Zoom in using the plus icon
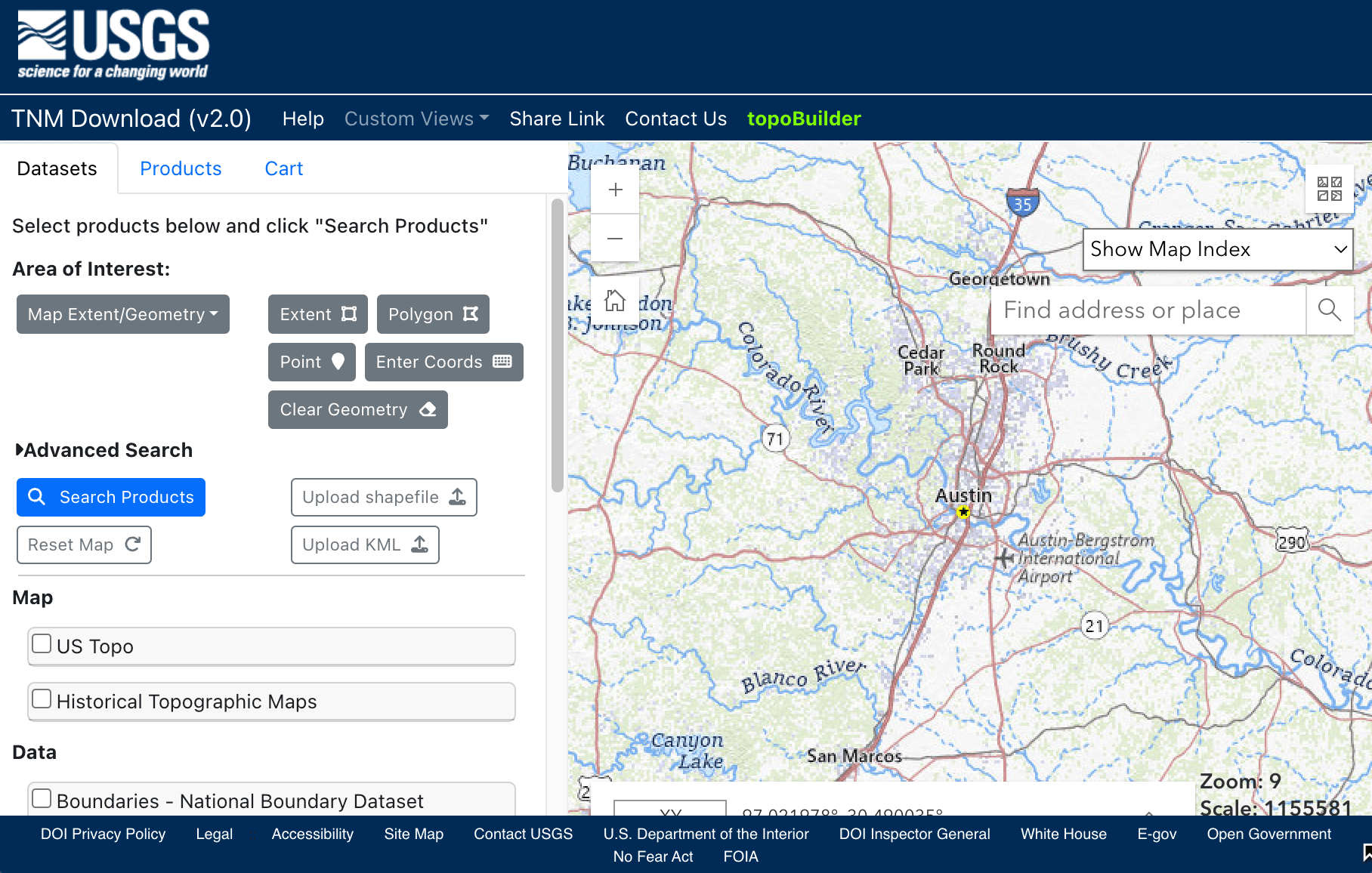The height and width of the screenshot is (873, 1372). tap(614, 190)
